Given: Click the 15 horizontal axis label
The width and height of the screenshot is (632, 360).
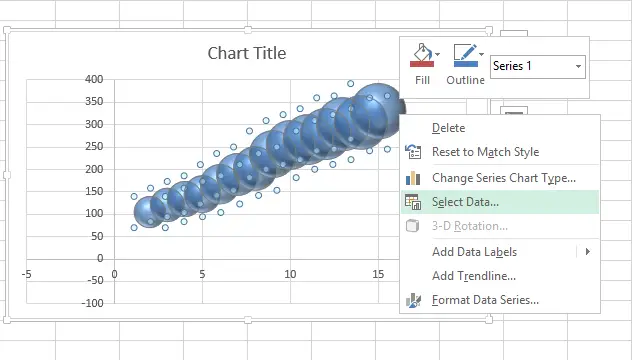Looking at the screenshot, I should [378, 274].
